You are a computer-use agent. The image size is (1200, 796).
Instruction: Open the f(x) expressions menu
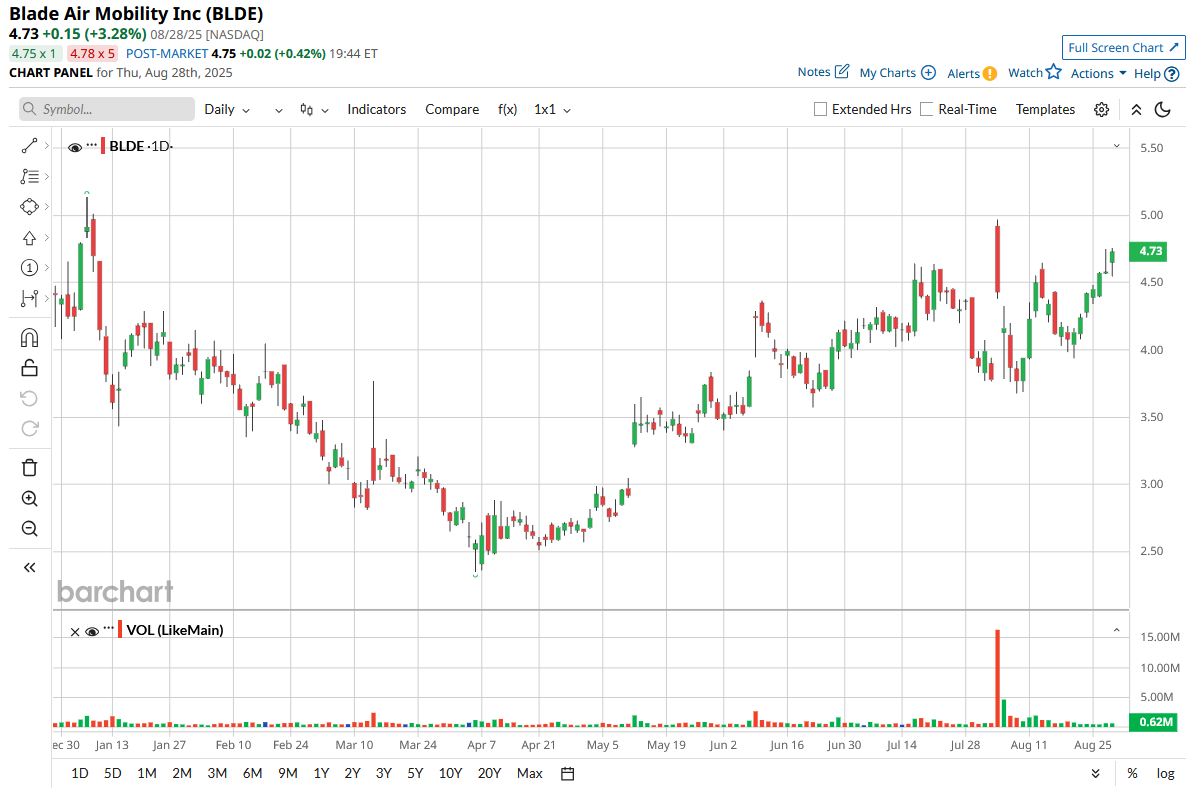click(507, 110)
